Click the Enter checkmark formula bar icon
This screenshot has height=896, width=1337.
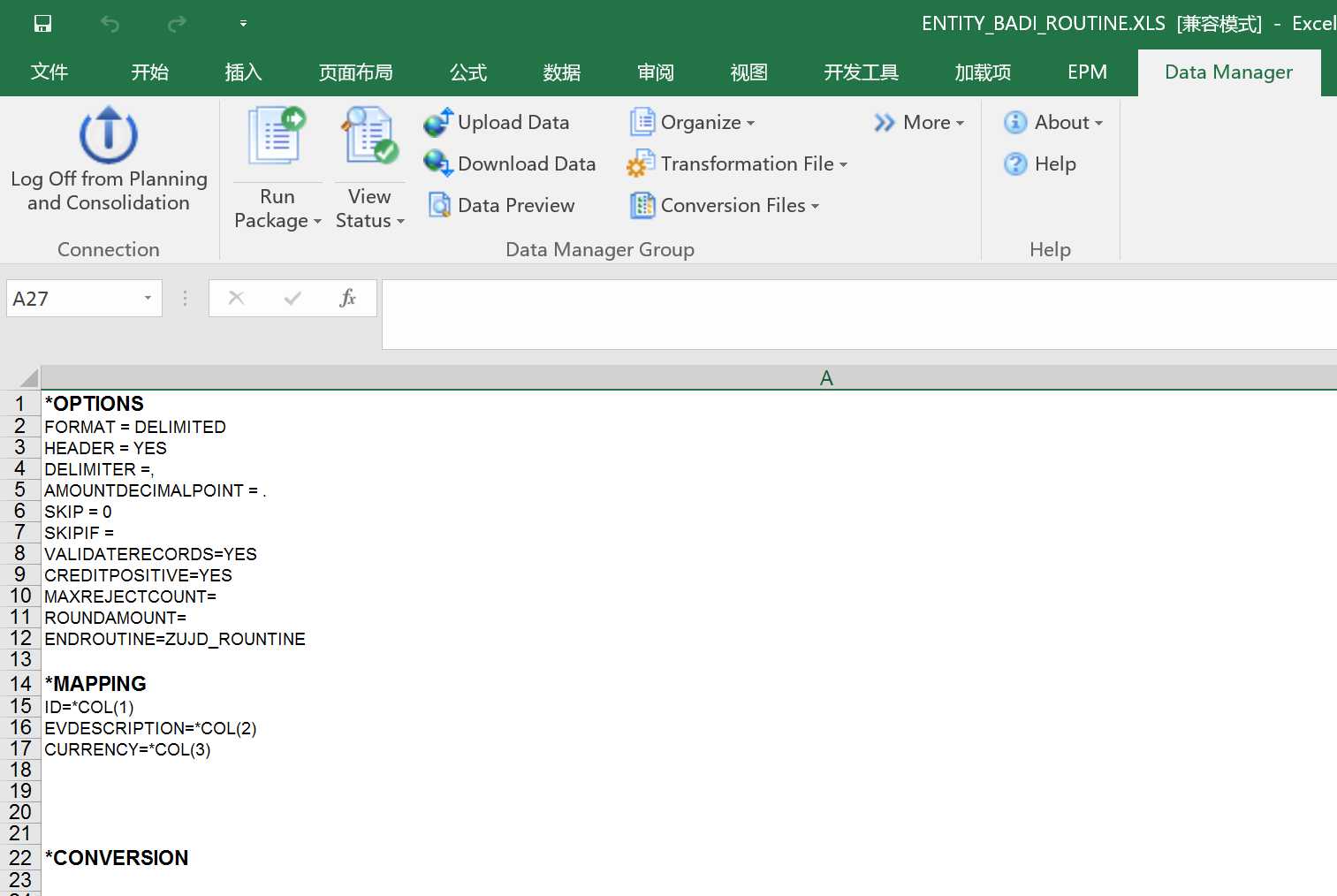[292, 299]
